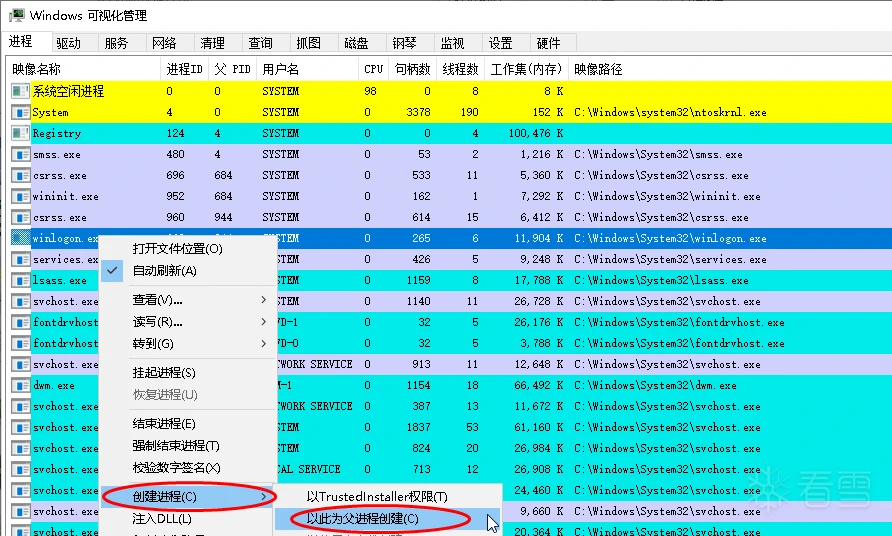892x536 pixels.
Task: Click the dwm.exe process icon
Action: tap(20, 385)
